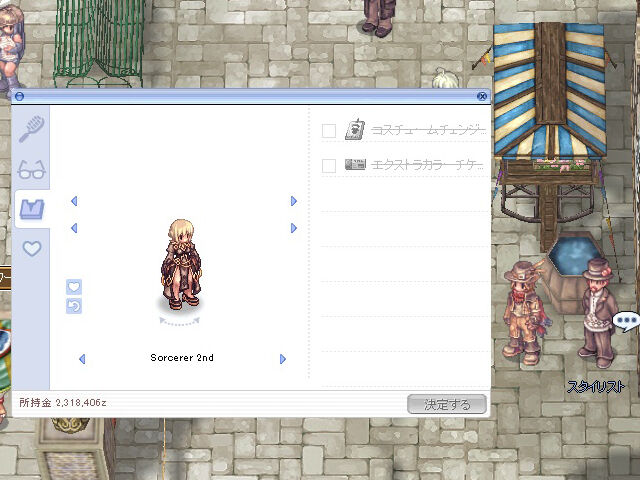Save style with small heart button
Screen dimensions: 640x480
pyautogui.click(x=74, y=287)
